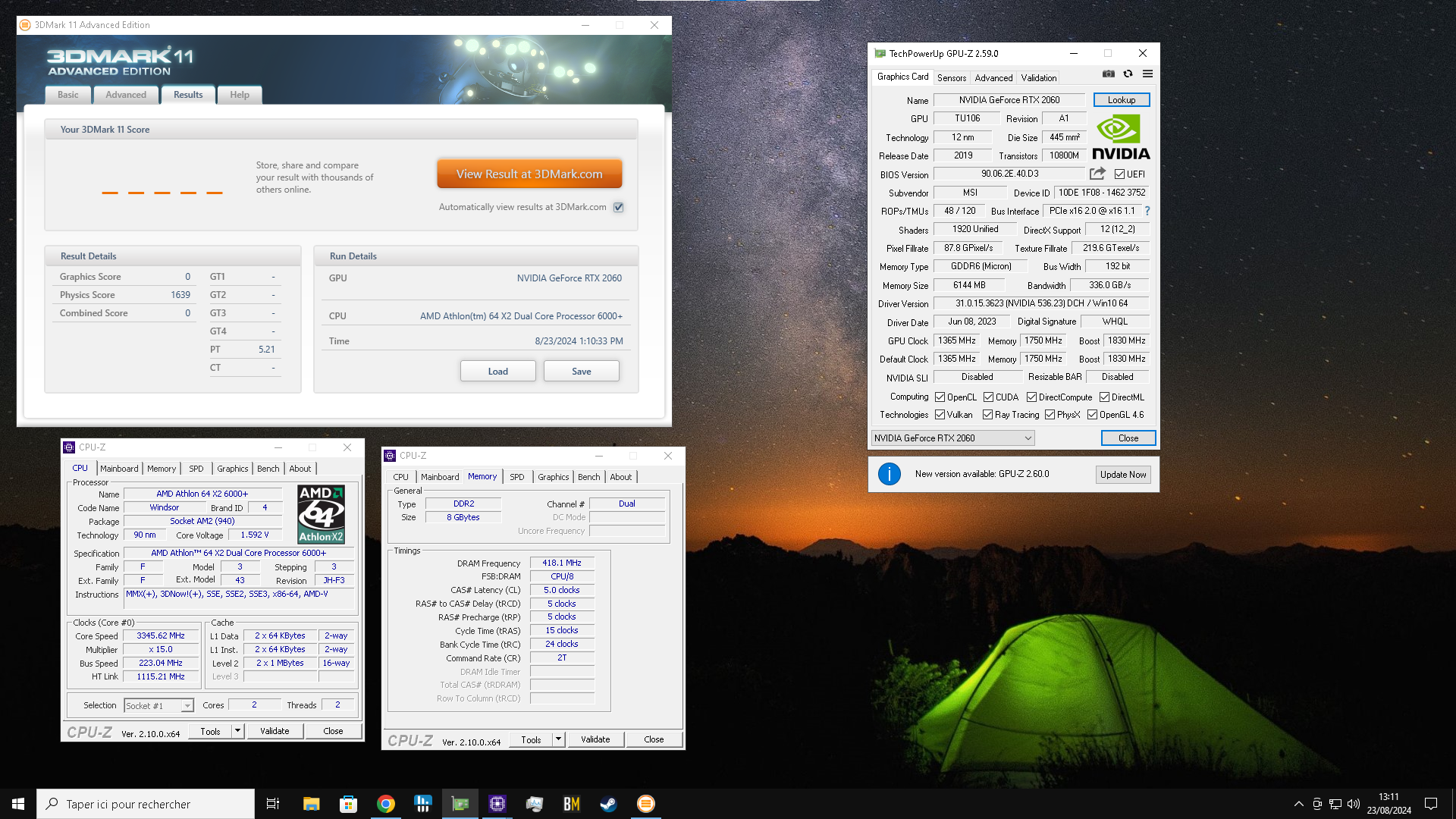Click the blue app icon beside HWBOT taskbar icon
The height and width of the screenshot is (819, 1456).
[422, 804]
